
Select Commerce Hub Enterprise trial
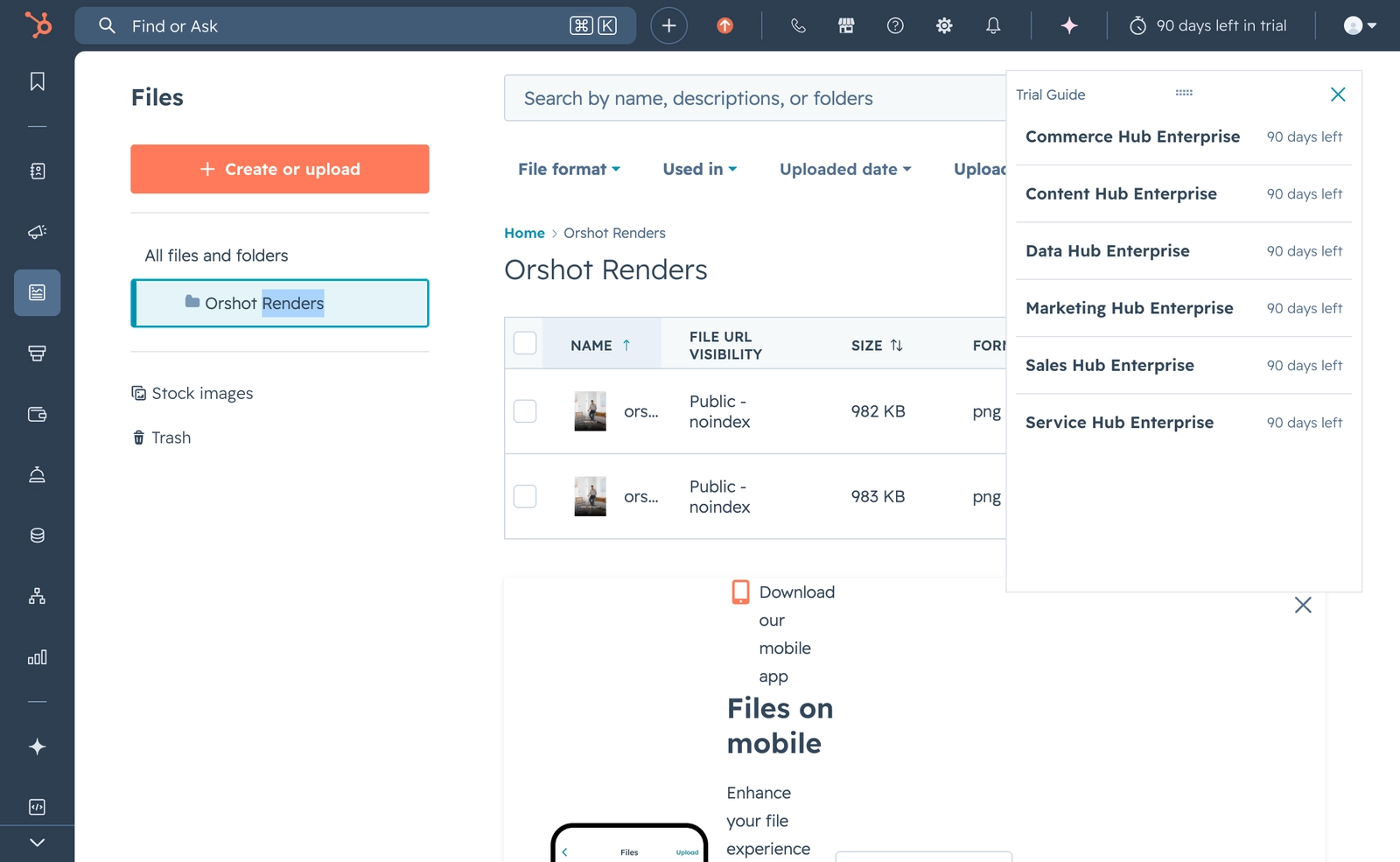(1184, 137)
